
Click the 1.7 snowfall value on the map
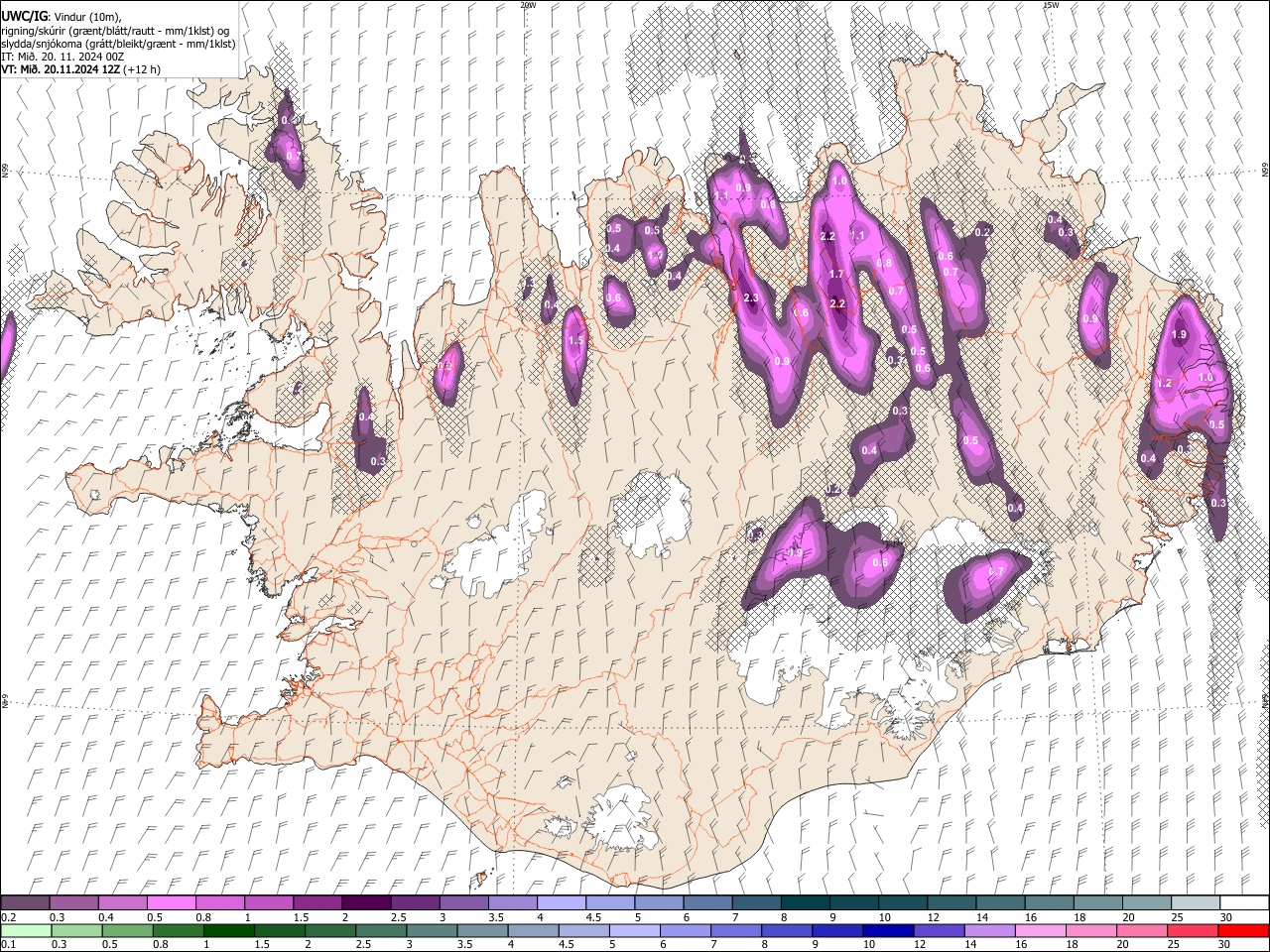836,275
